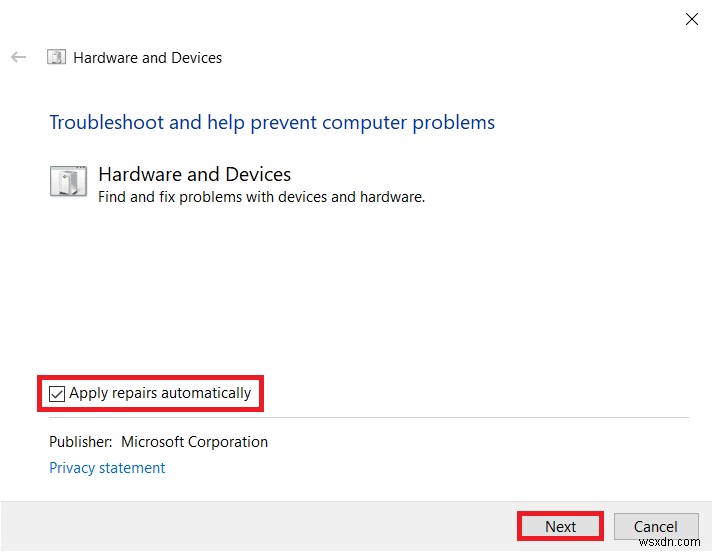Click the "Find and fix problems" description text
This screenshot has width=712, height=552.
(261, 197)
